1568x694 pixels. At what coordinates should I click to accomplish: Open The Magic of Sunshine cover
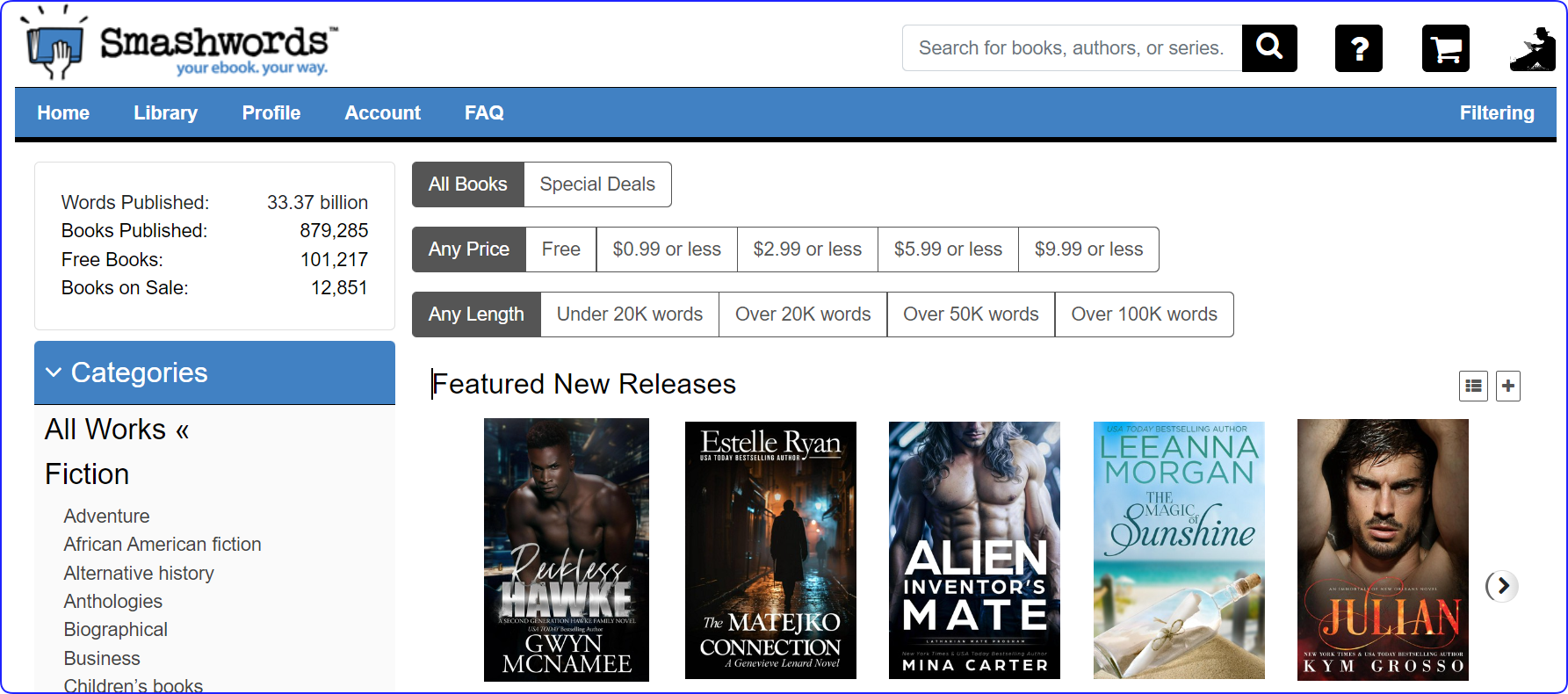coord(1179,550)
